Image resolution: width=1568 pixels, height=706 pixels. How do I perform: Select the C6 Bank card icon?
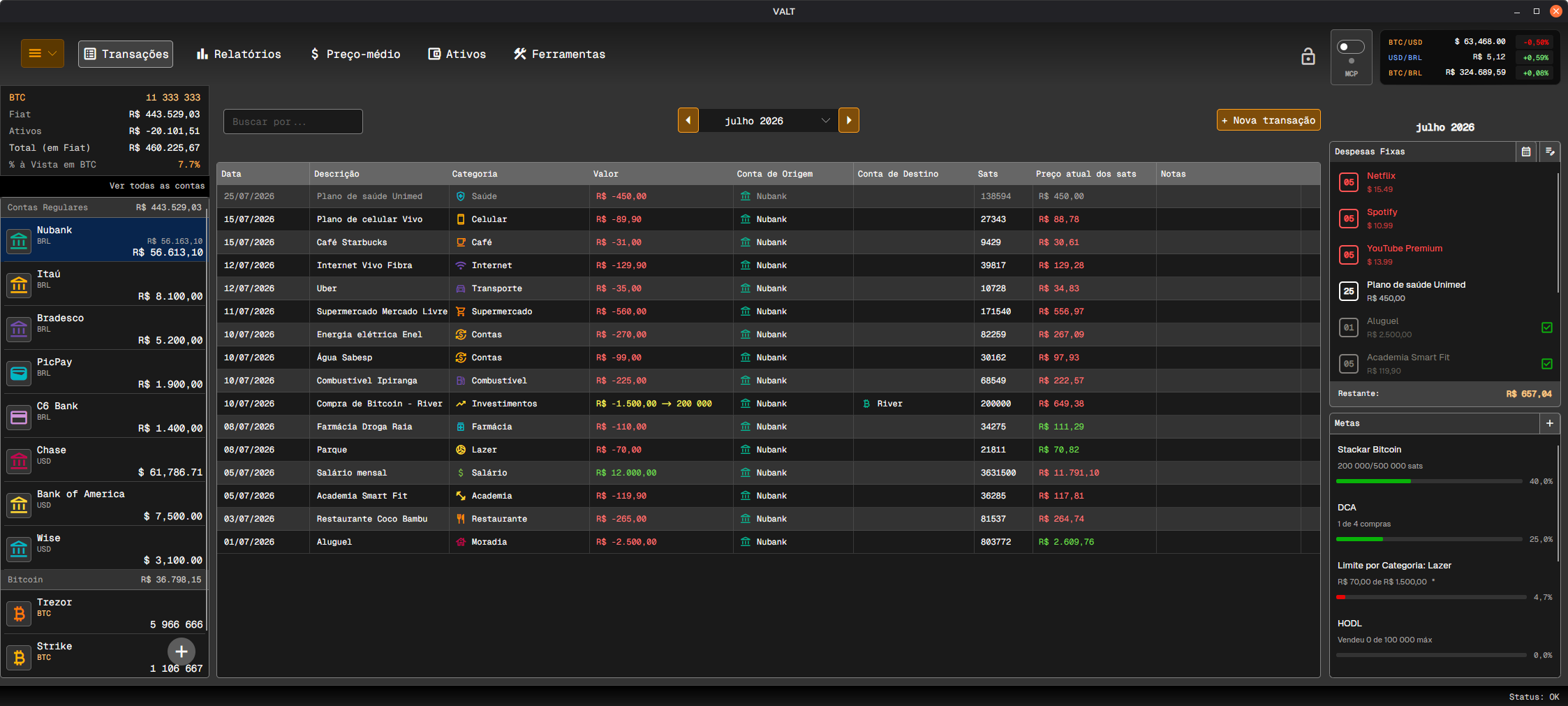(19, 417)
